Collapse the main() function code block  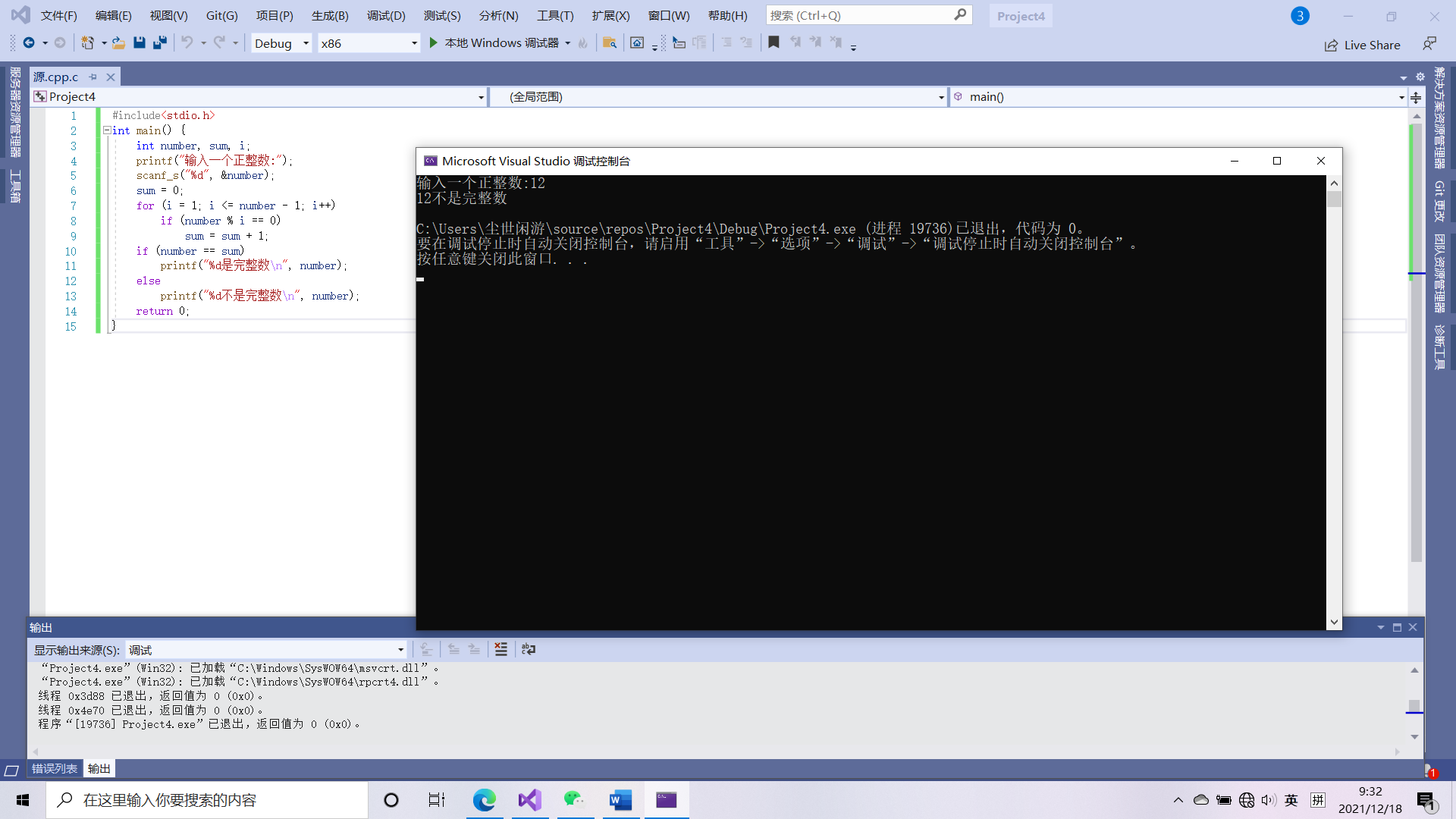107,130
